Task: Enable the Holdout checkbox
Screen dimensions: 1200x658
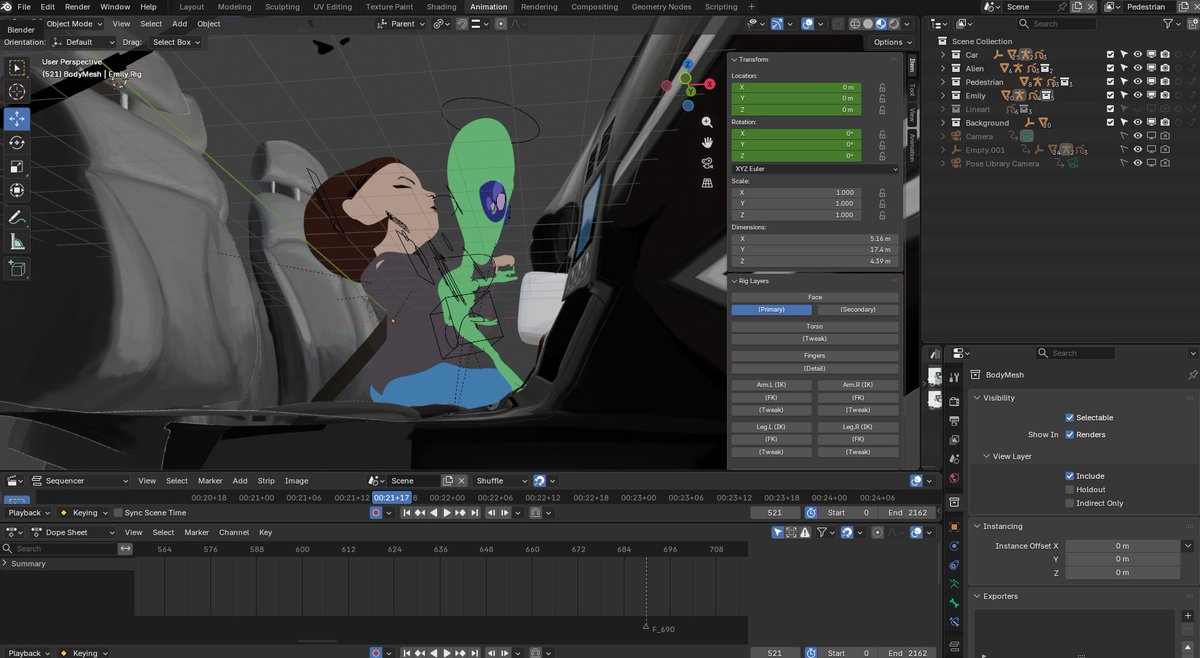Action: 1070,490
